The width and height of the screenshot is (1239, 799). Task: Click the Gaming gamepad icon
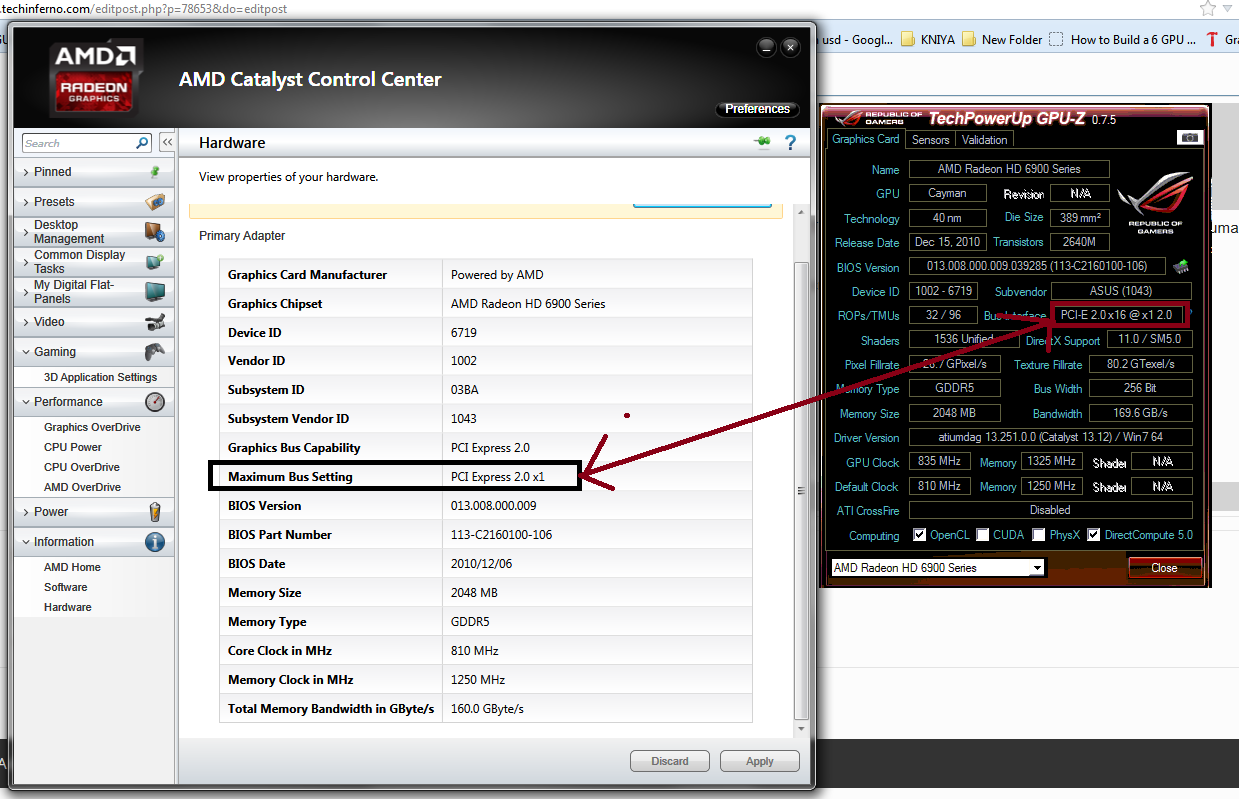(155, 352)
